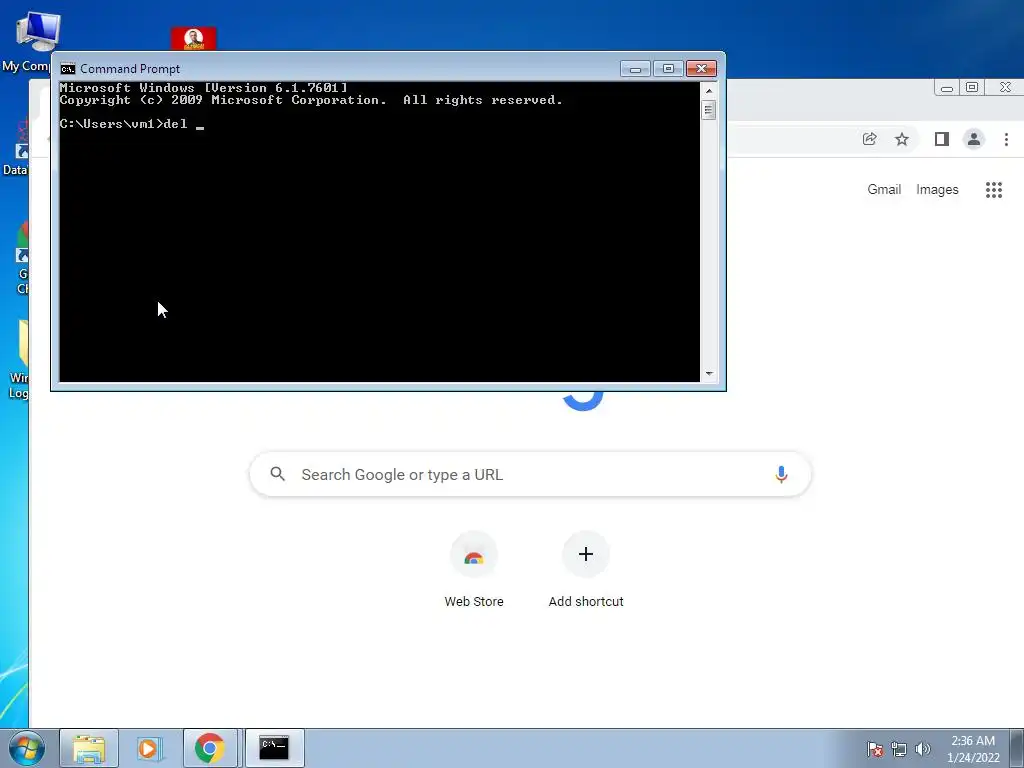
Task: Open the Web Store shortcut
Action: 474,570
